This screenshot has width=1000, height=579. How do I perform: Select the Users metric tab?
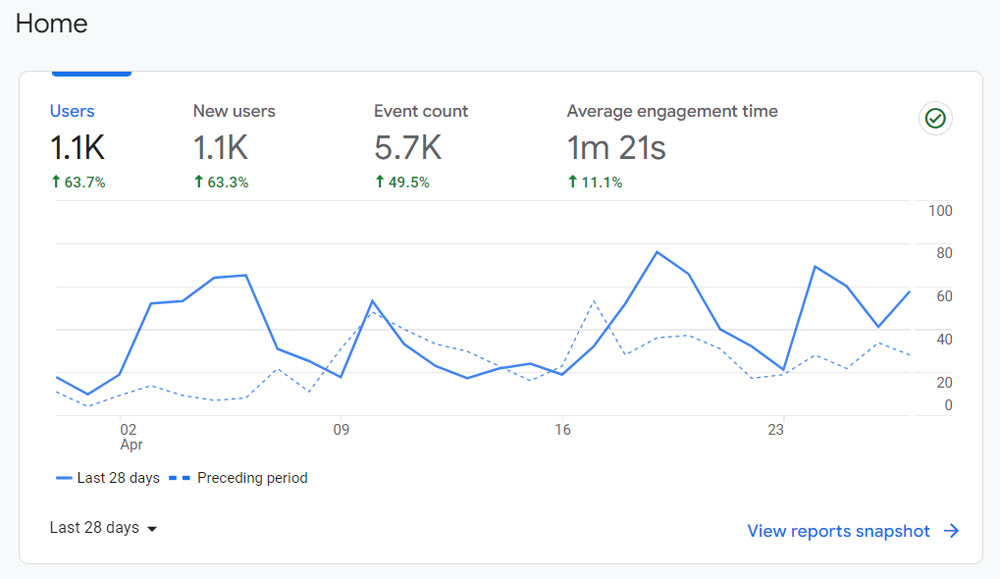tap(78, 148)
